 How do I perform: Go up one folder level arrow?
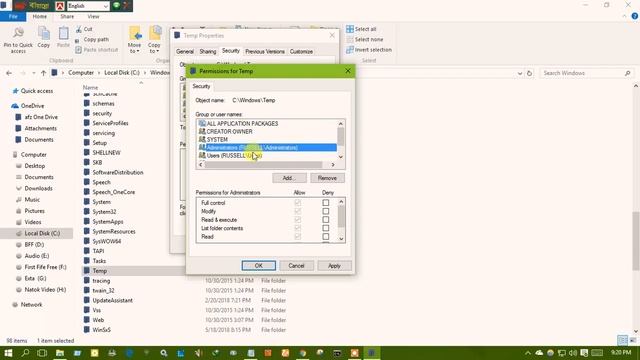(43, 73)
